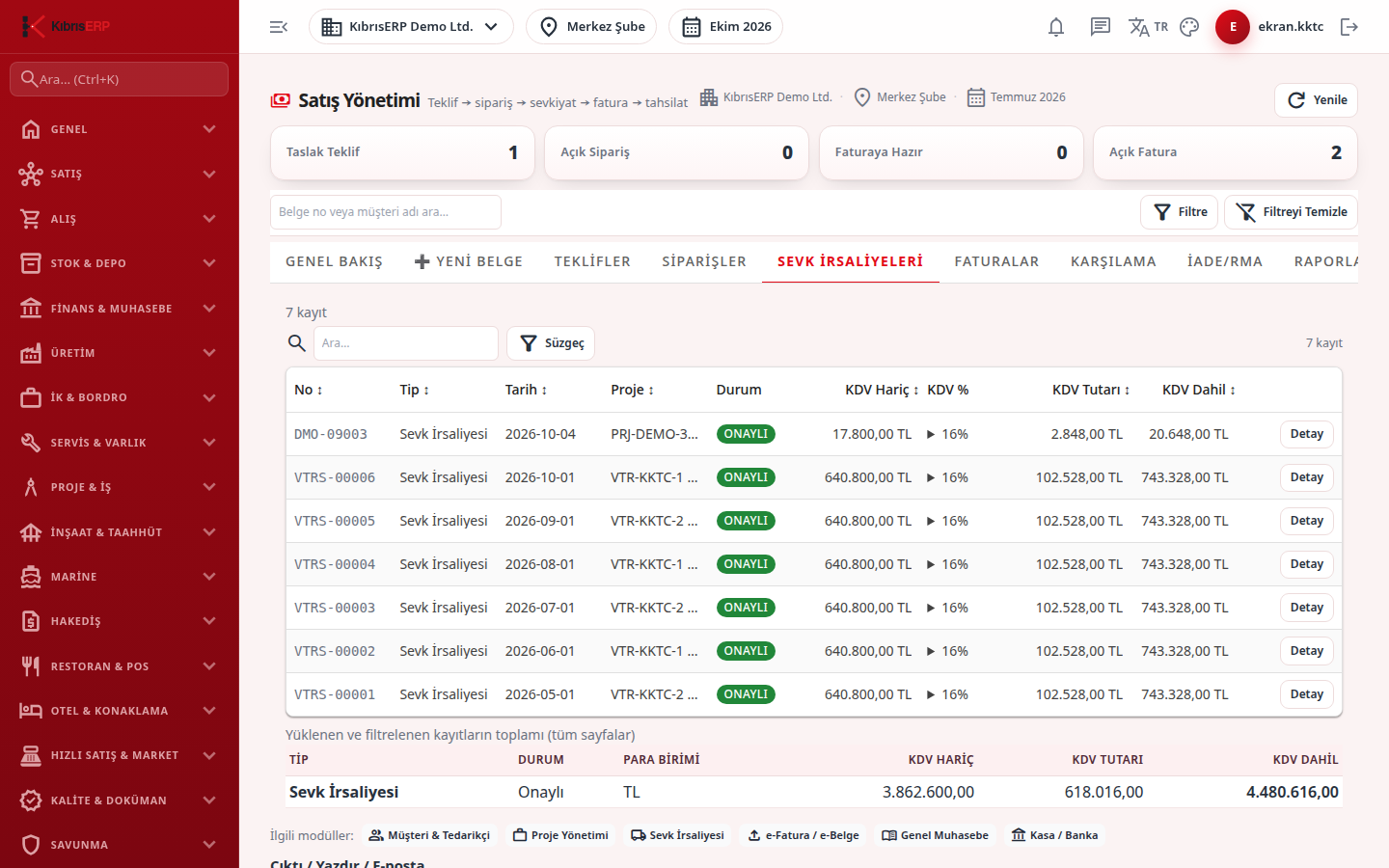Screen dimensions: 1389x868
Task: Click the logout icon next to ekran.kktc
Action: (1349, 27)
